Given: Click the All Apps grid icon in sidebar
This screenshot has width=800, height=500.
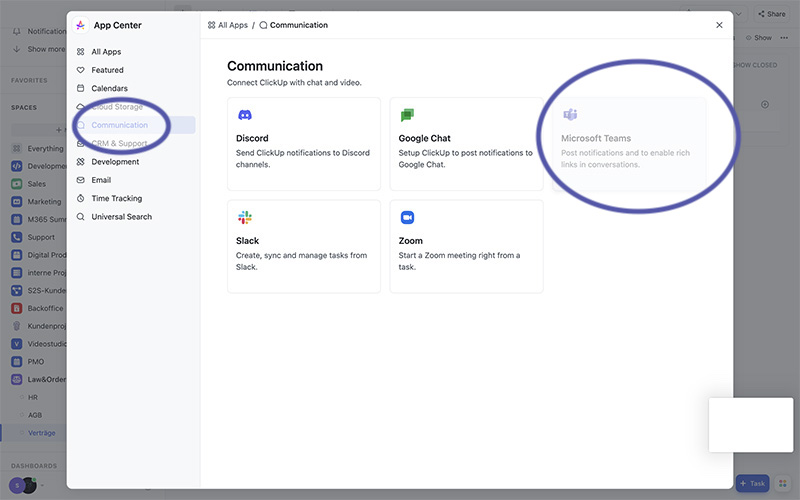Looking at the screenshot, I should (x=81, y=52).
